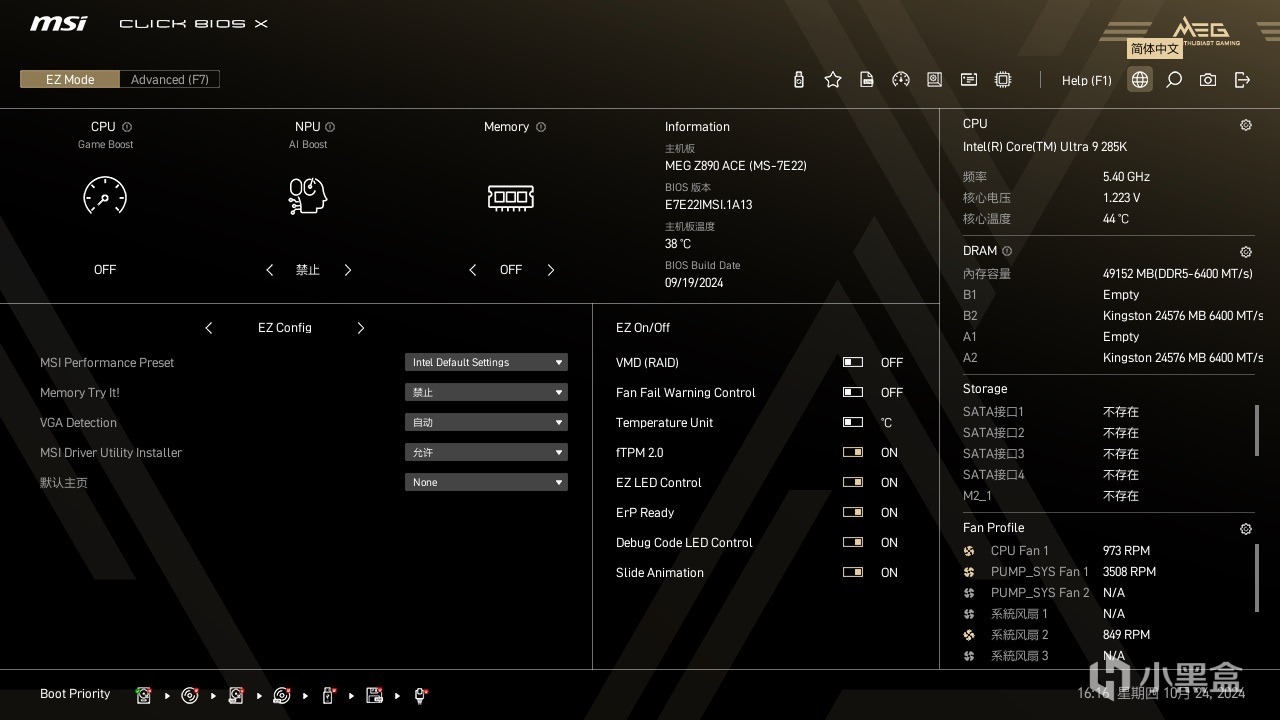This screenshot has height=720, width=1280.
Task: Open the language globe icon
Action: [1140, 80]
